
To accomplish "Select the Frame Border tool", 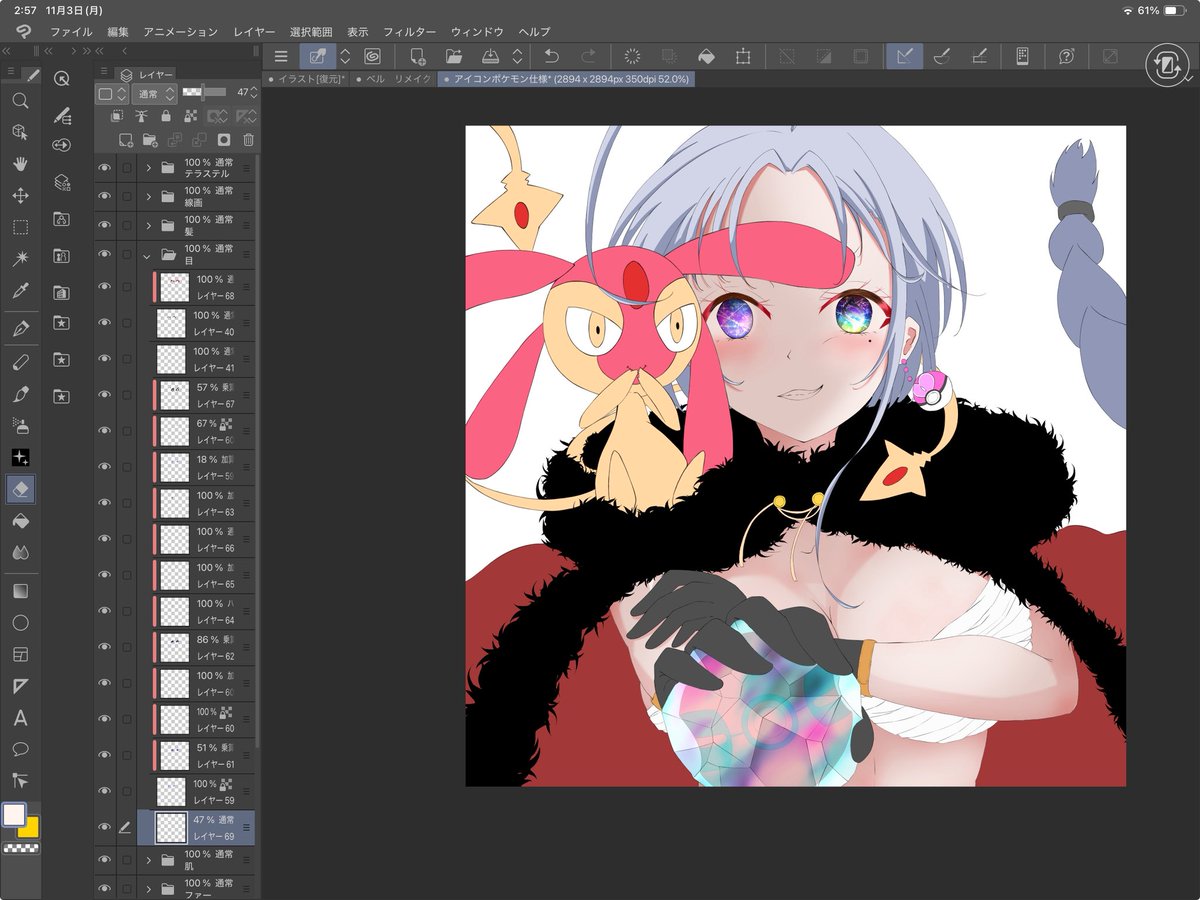I will point(20,655).
